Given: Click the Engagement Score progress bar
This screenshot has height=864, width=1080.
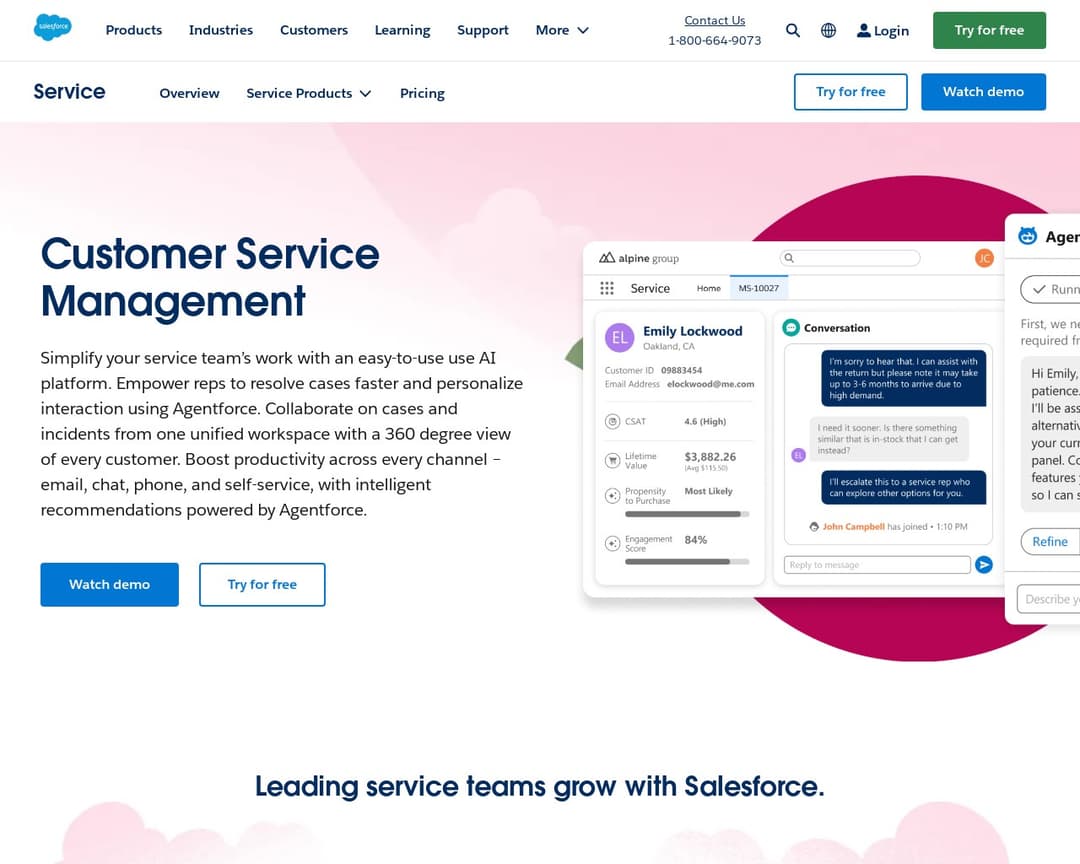Looking at the screenshot, I should point(687,562).
